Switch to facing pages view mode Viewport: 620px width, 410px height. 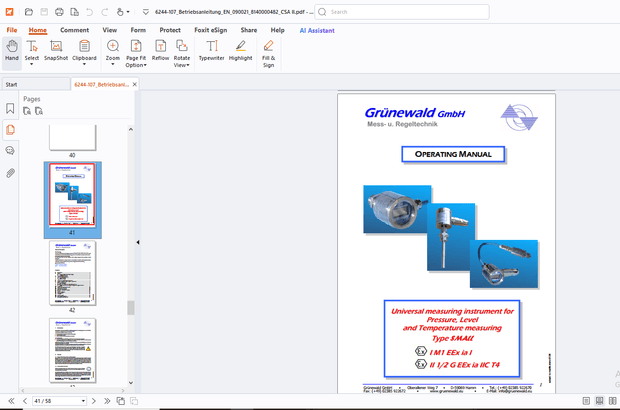(x=612, y=401)
